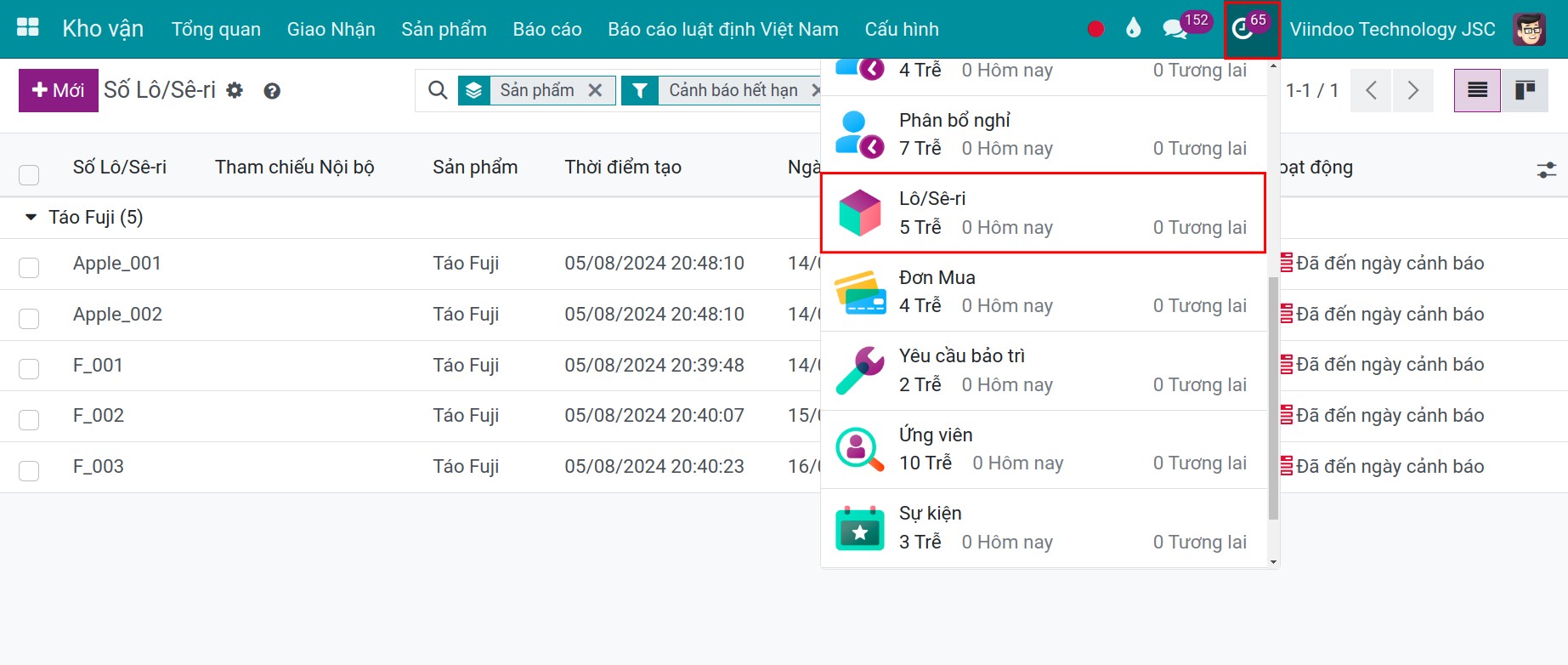Remove the Sản phẩm grouping facet

(x=596, y=90)
